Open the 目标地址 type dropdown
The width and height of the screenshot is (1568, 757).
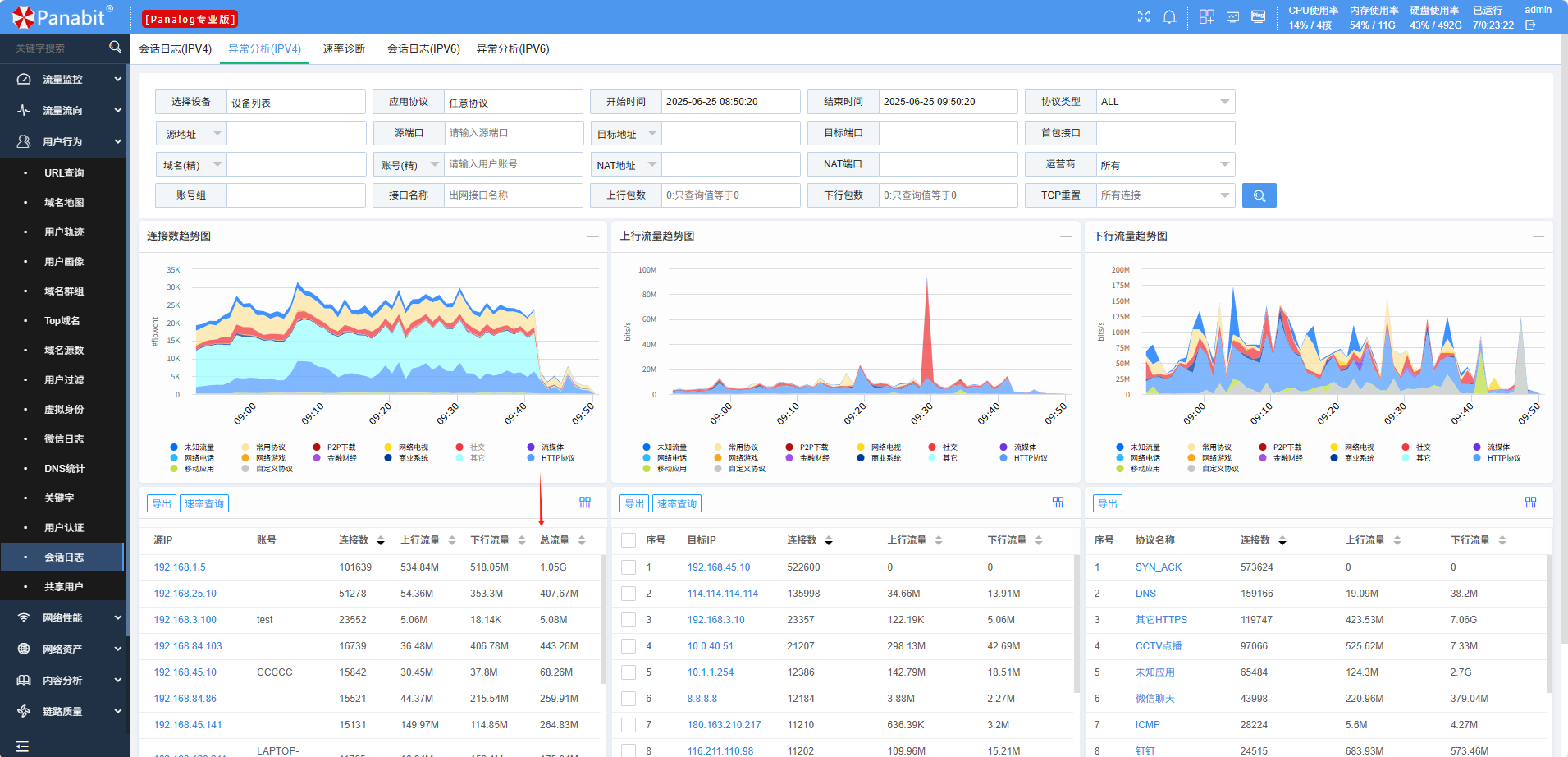click(x=626, y=133)
